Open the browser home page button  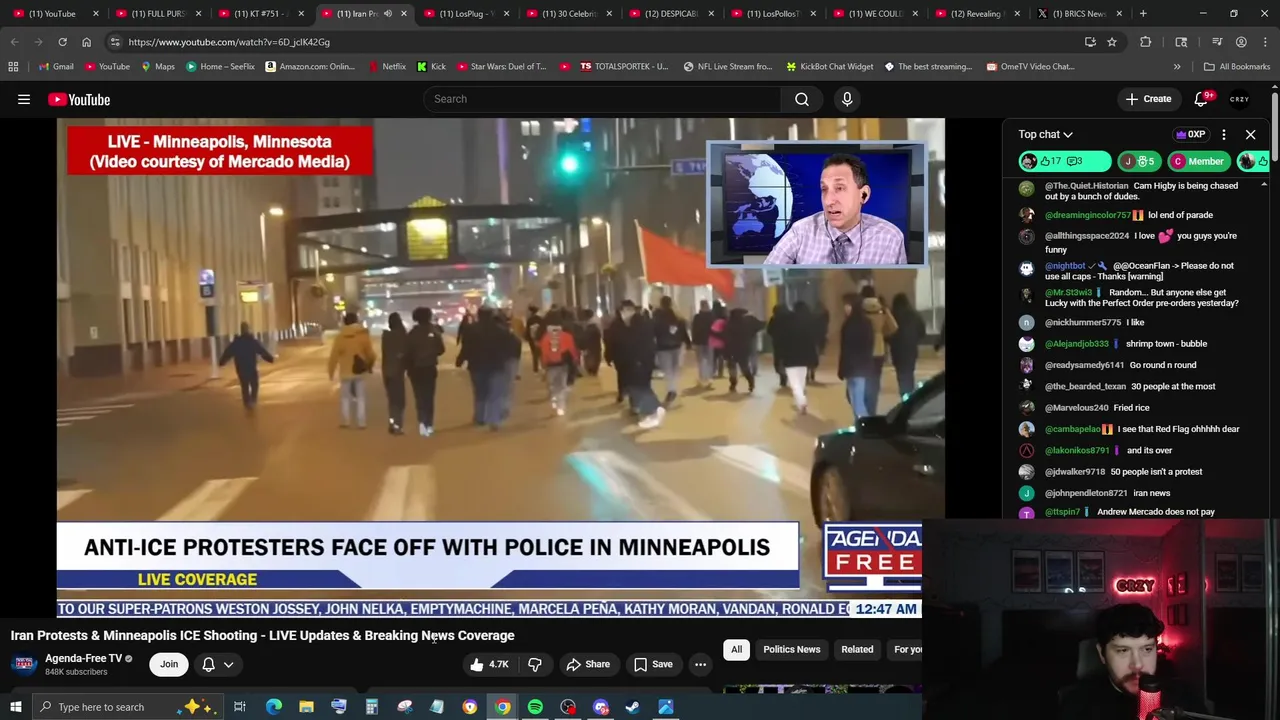[86, 42]
